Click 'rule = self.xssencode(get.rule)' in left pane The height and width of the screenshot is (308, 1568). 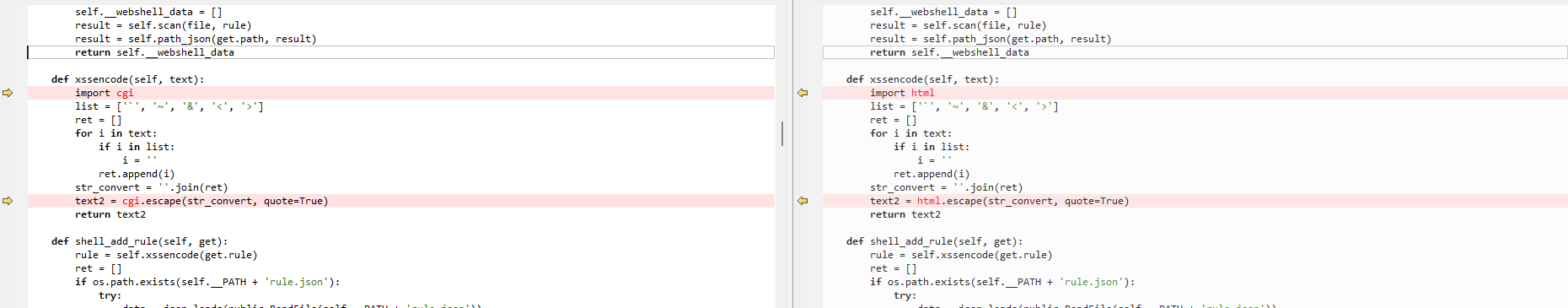166,255
